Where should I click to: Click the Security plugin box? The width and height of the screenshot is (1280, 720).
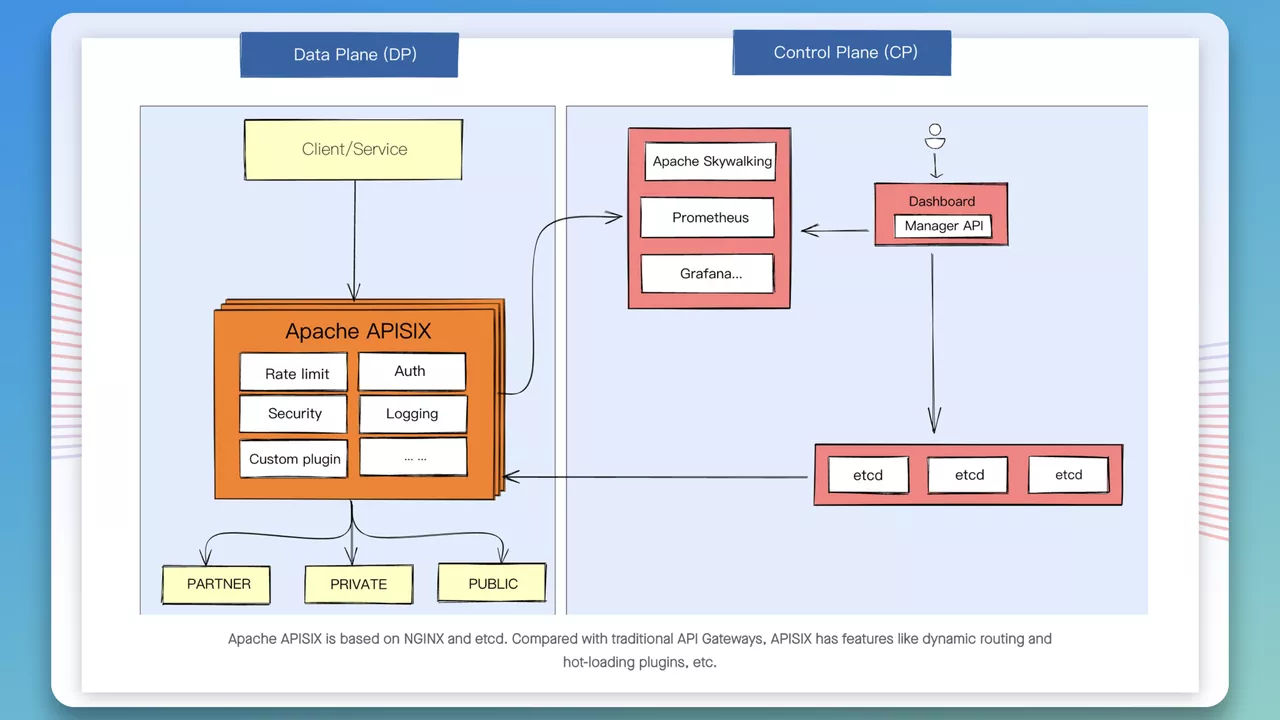(294, 413)
